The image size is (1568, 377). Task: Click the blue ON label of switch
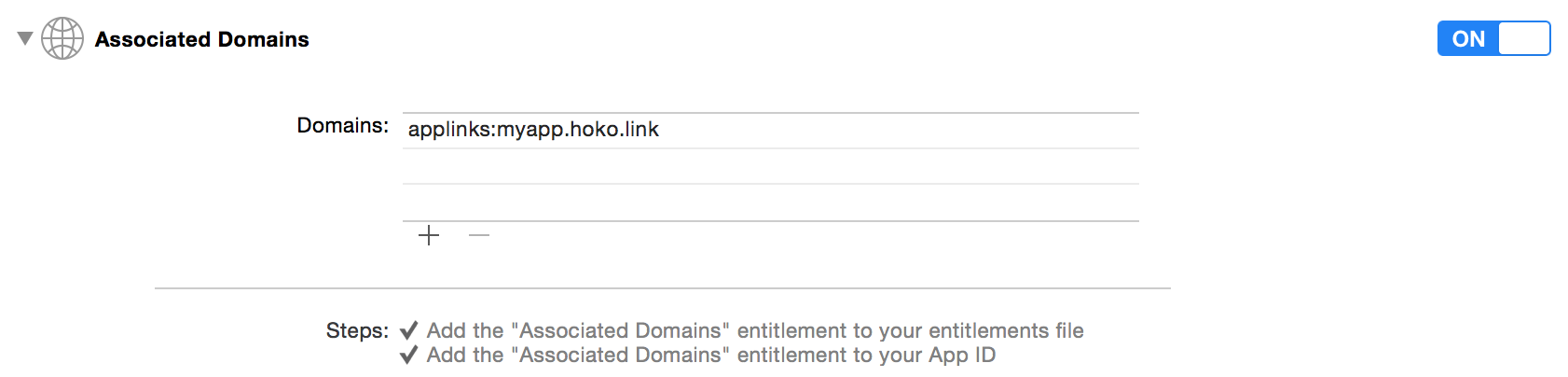pos(1468,39)
